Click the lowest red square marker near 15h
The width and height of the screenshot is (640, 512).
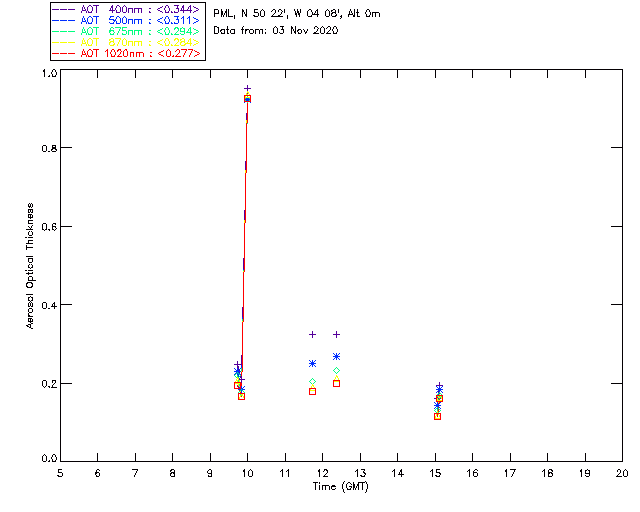[438, 416]
